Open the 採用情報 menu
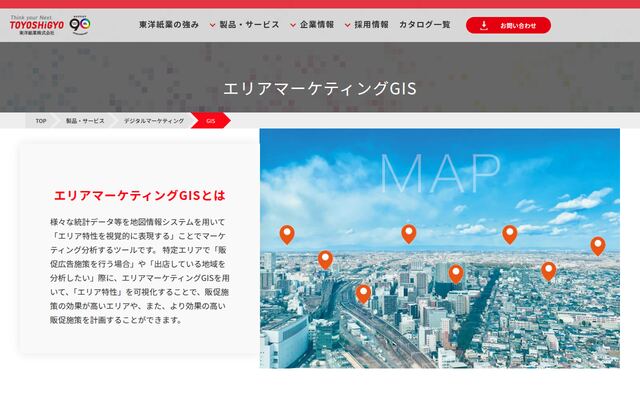The height and width of the screenshot is (400, 640). pos(371,25)
